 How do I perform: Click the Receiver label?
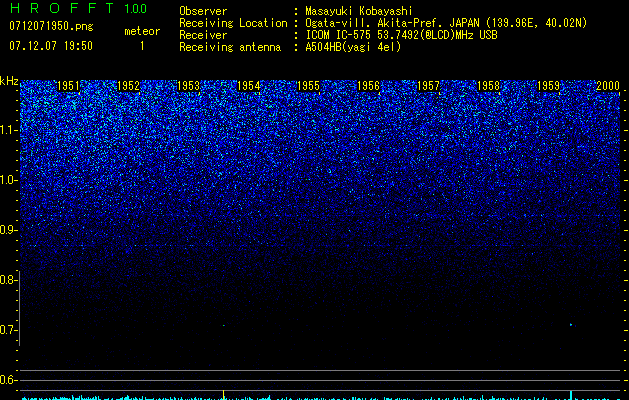pyautogui.click(x=203, y=35)
